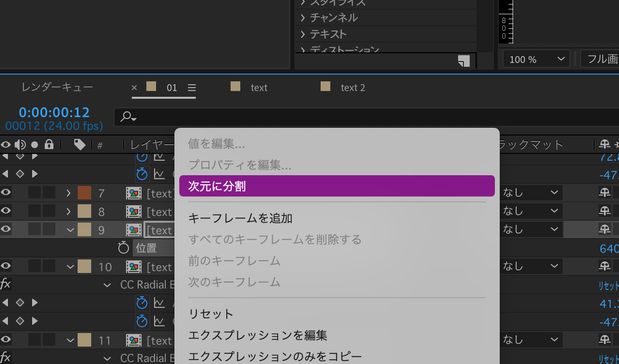Click the 640 position value on layer 9

609,248
